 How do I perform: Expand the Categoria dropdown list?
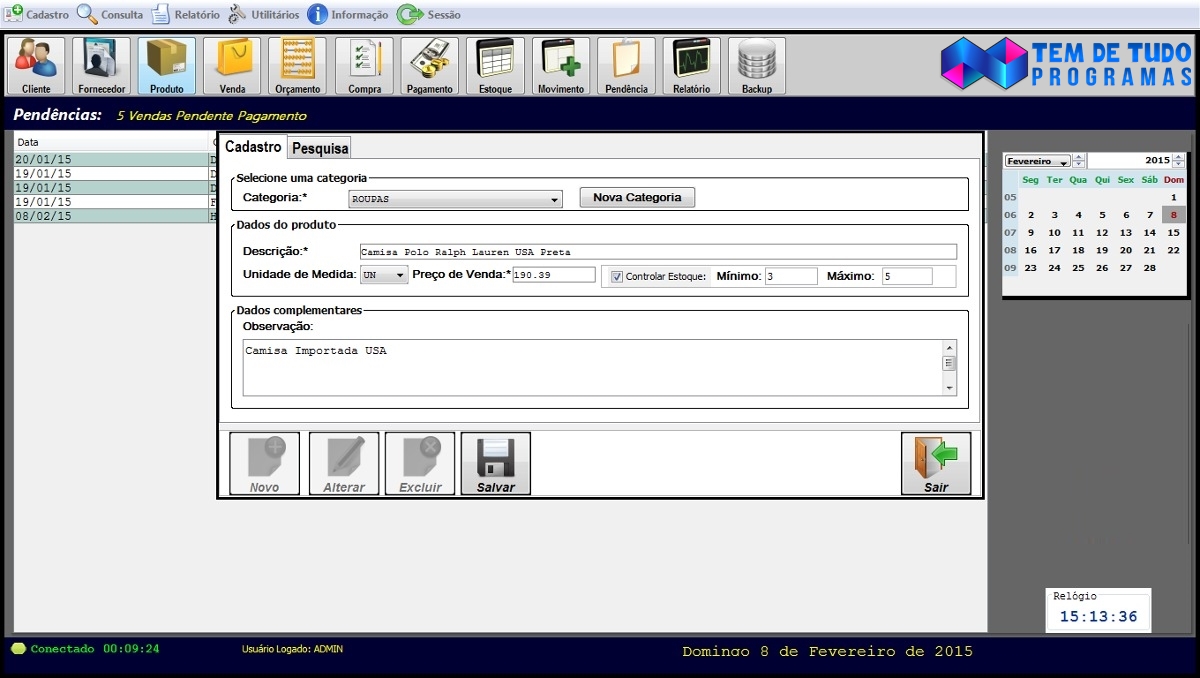click(x=555, y=199)
